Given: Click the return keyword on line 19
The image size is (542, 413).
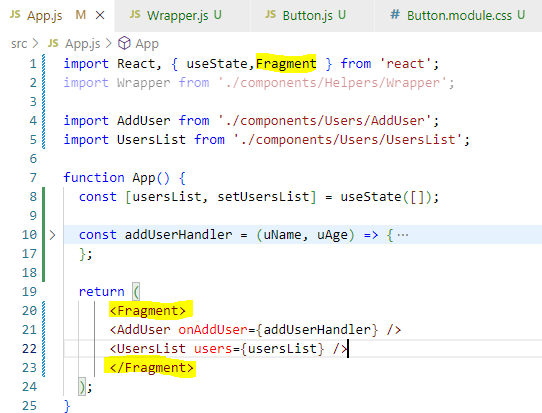Looking at the screenshot, I should 101,292.
